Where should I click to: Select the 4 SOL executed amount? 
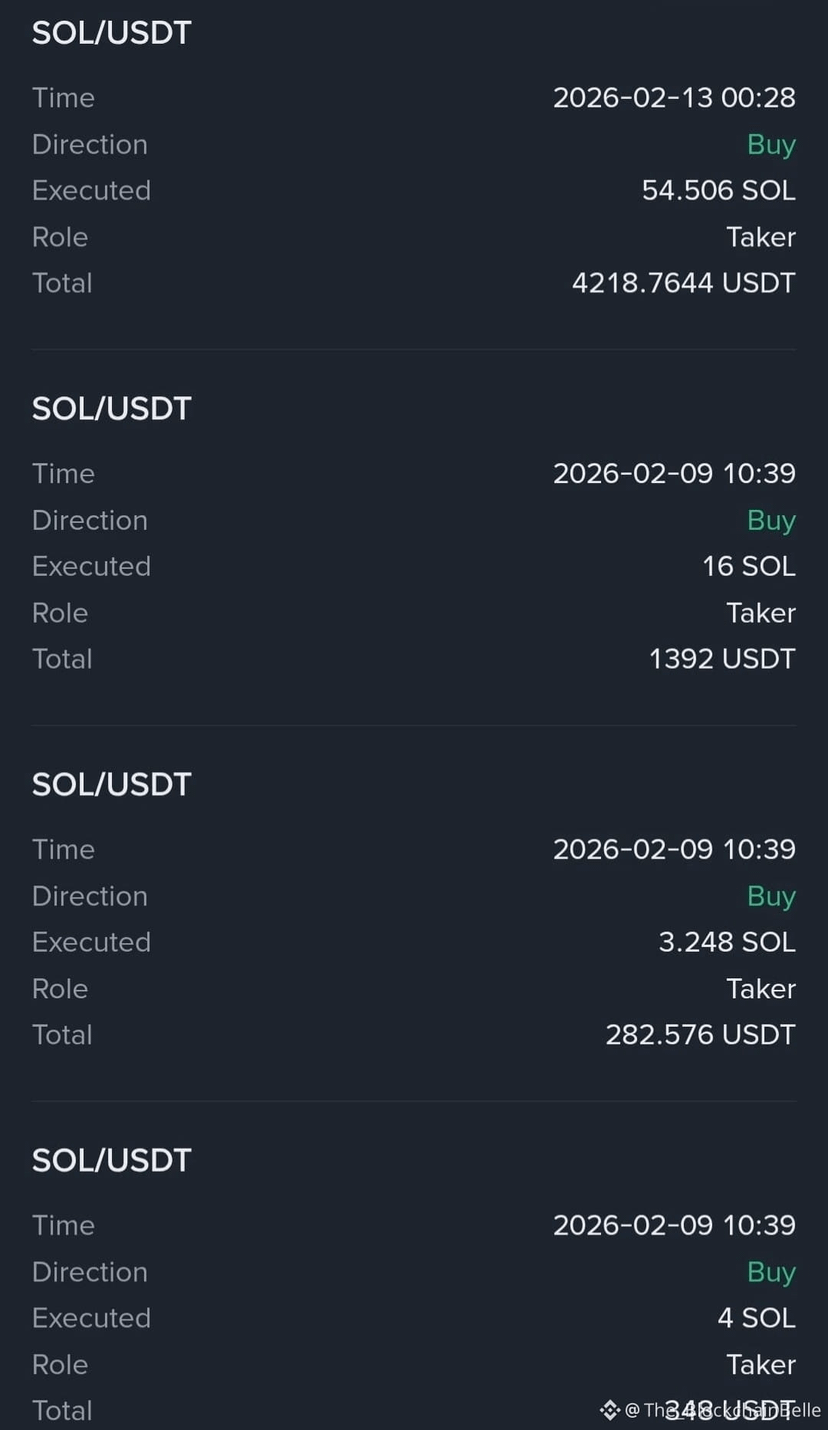(x=756, y=1319)
